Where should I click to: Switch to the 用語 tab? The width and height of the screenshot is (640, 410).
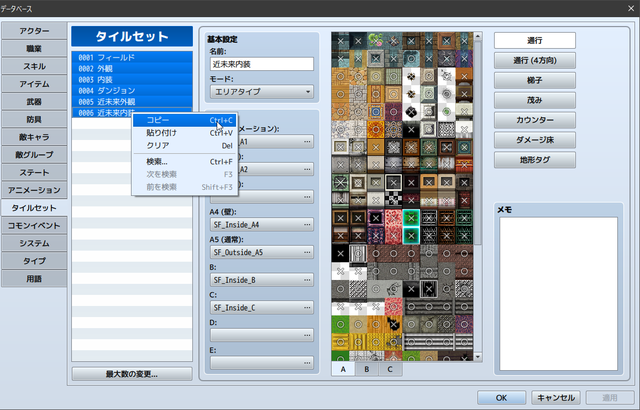tap(34, 279)
